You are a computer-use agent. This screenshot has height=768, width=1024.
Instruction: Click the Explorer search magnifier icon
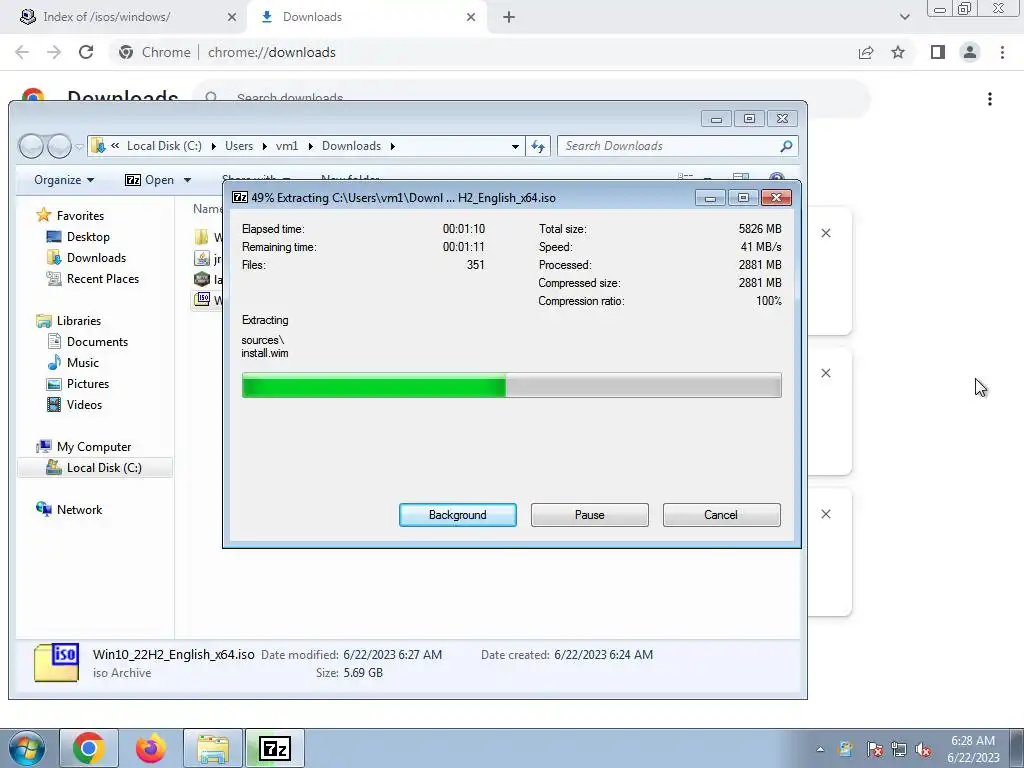click(786, 146)
